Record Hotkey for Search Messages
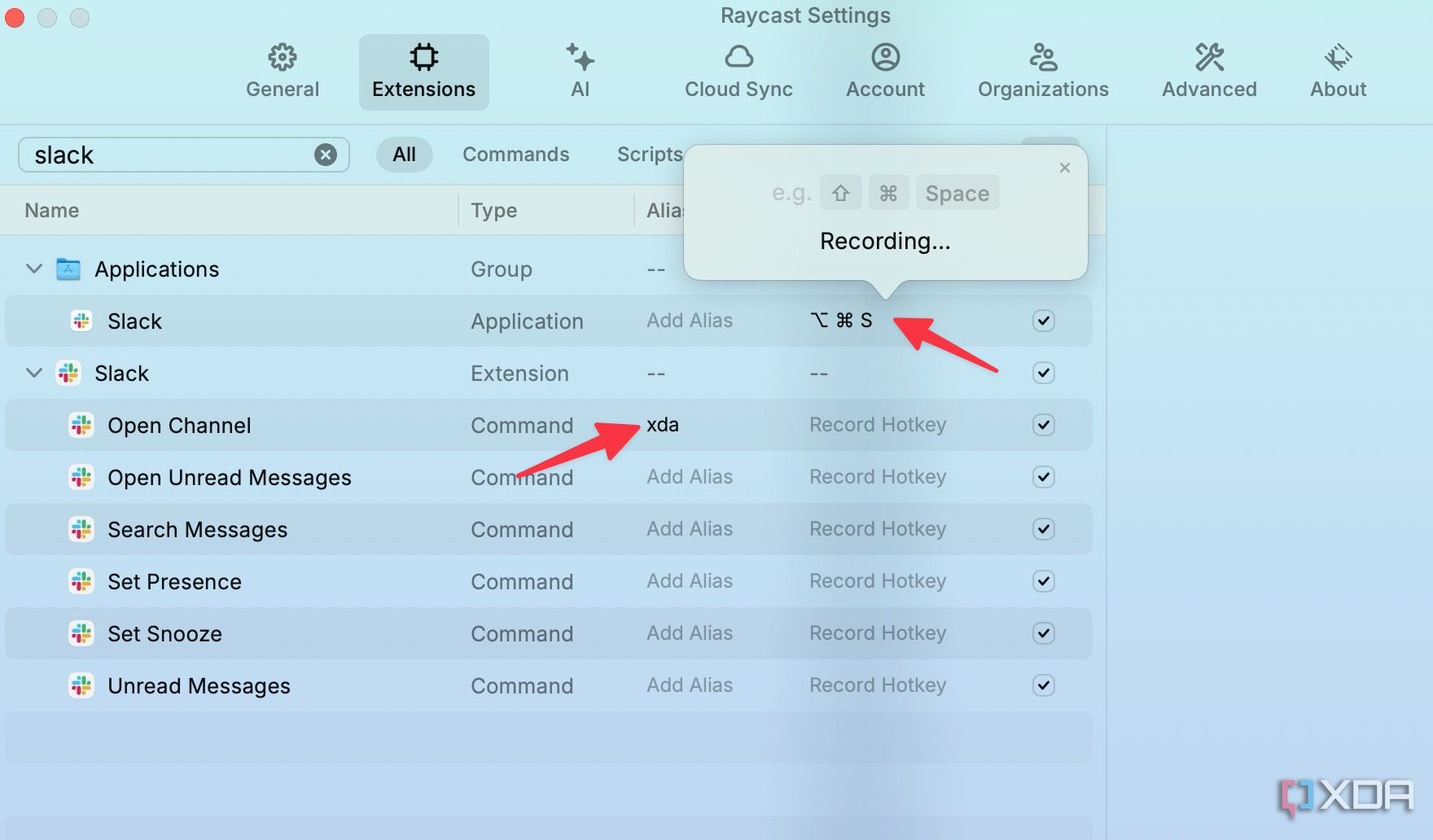Screen dimensions: 1433x840 [x=878, y=529]
